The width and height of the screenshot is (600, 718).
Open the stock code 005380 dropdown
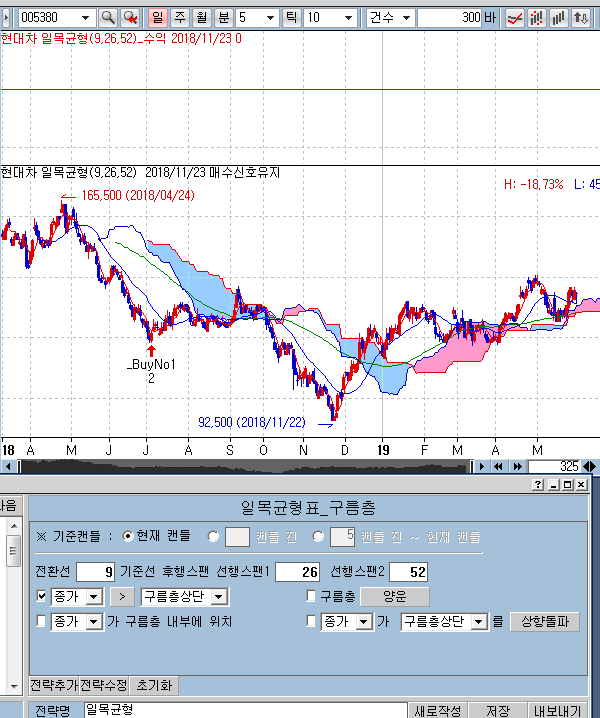[83, 18]
